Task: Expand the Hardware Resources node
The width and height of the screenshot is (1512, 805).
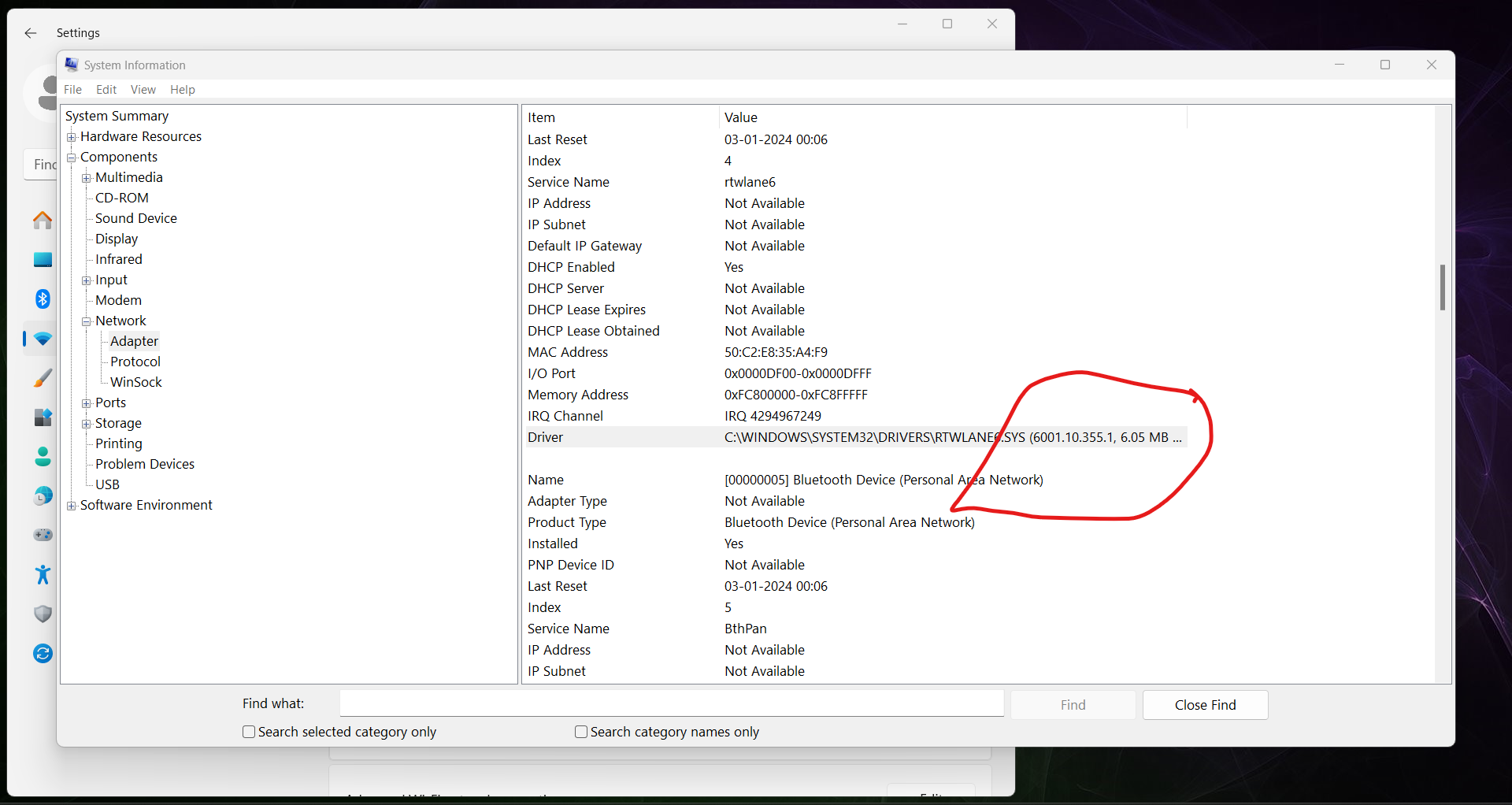Action: pos(72,136)
